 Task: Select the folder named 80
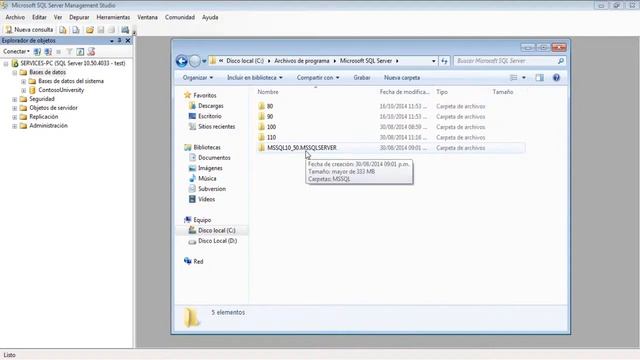click(x=270, y=106)
